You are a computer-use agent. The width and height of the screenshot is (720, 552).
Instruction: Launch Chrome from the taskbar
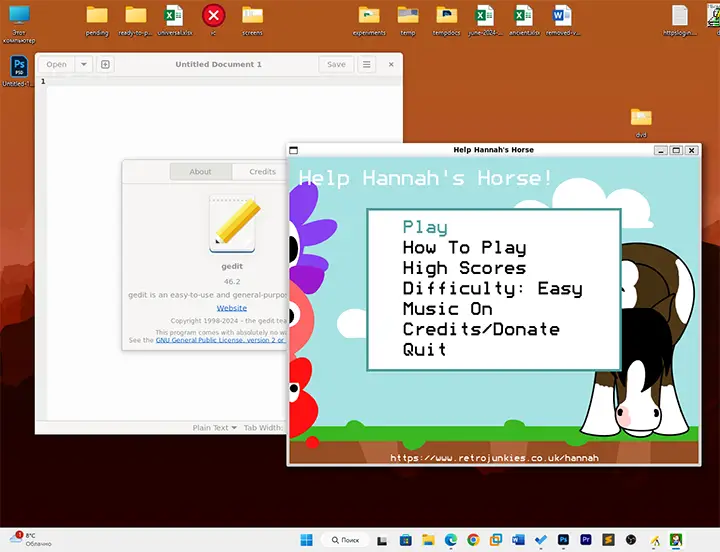click(473, 540)
